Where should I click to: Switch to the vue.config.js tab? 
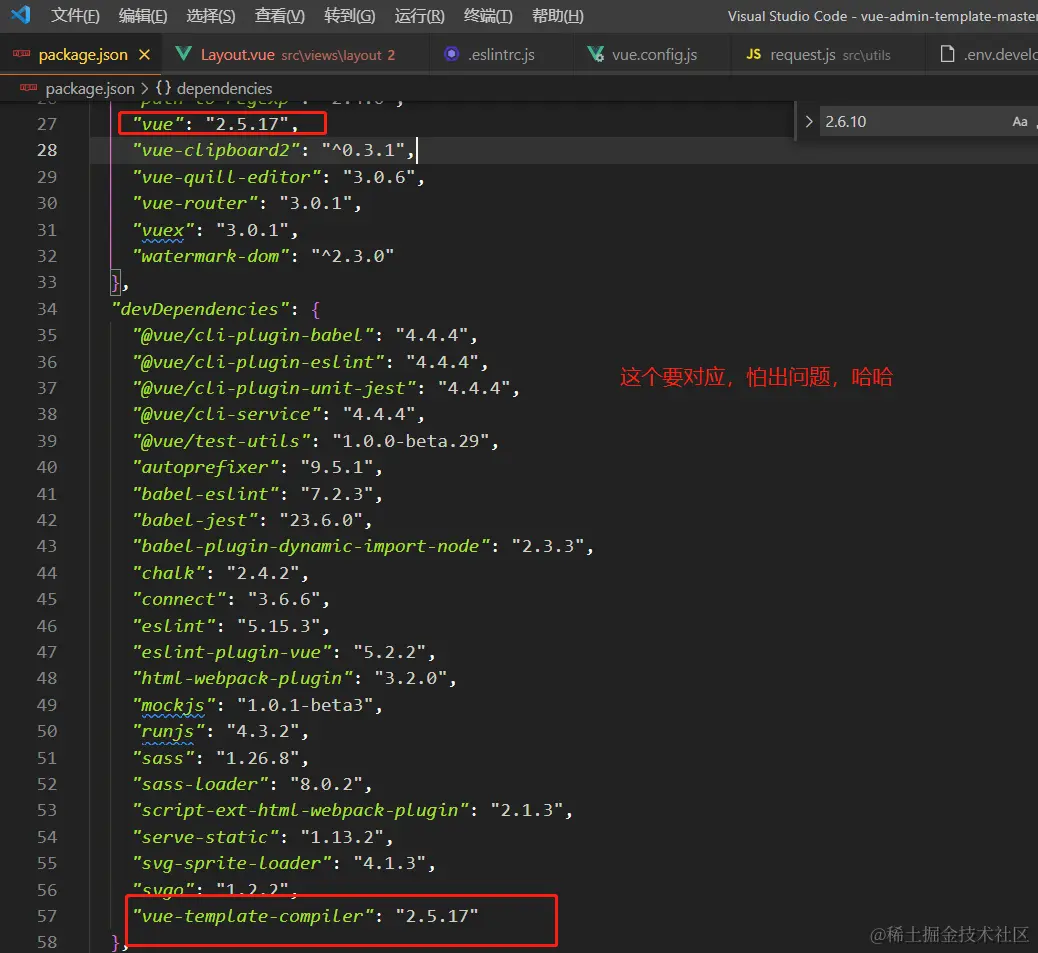(654, 55)
